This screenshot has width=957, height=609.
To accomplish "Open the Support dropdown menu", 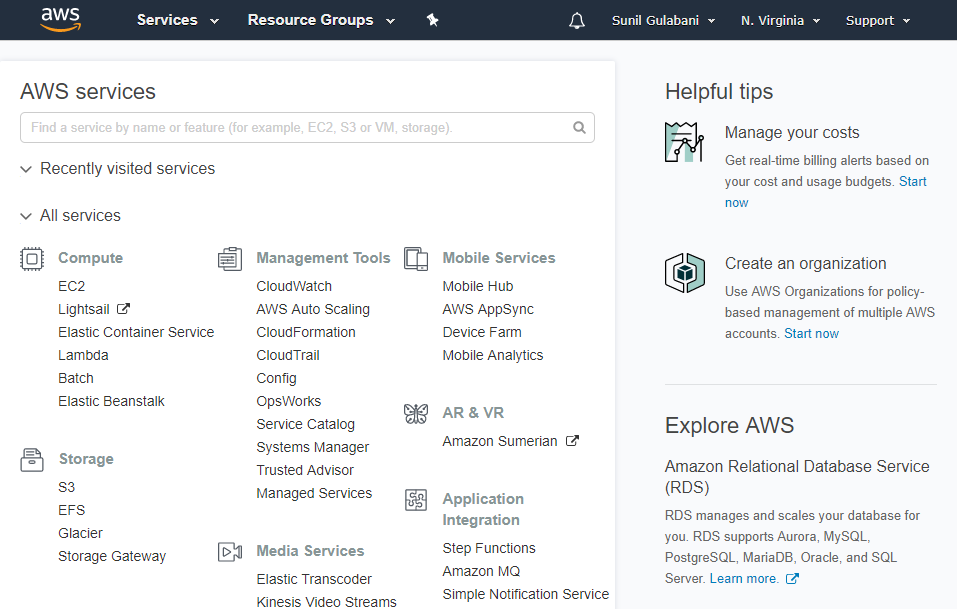I will tap(878, 21).
